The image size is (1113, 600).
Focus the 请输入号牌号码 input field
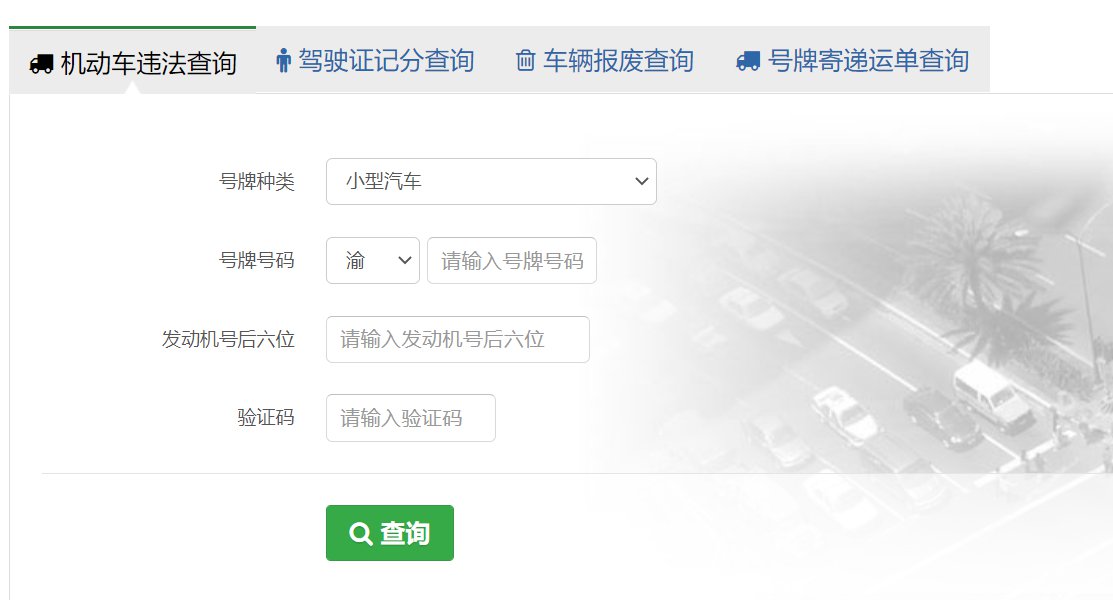pyautogui.click(x=512, y=261)
